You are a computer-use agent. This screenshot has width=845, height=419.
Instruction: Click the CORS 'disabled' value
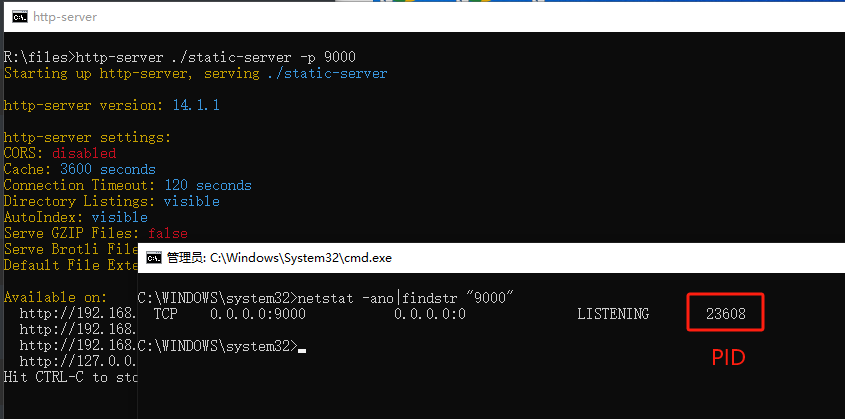(x=84, y=153)
